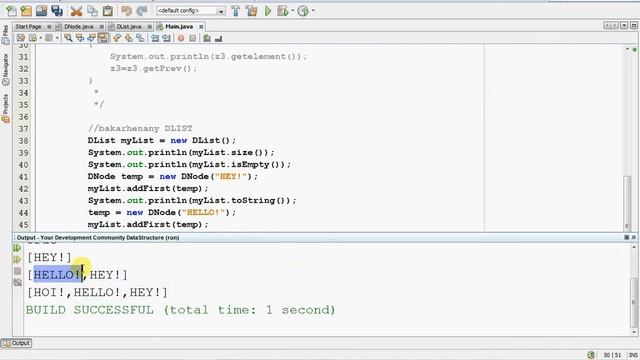Click the Build Main Project hammer icon
The height and width of the screenshot is (360, 640).
coord(236,11)
